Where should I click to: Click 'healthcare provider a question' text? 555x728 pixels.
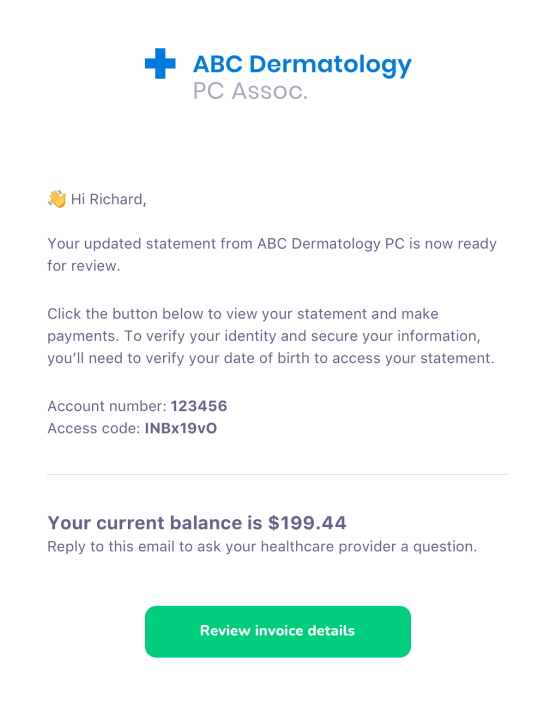coord(369,546)
